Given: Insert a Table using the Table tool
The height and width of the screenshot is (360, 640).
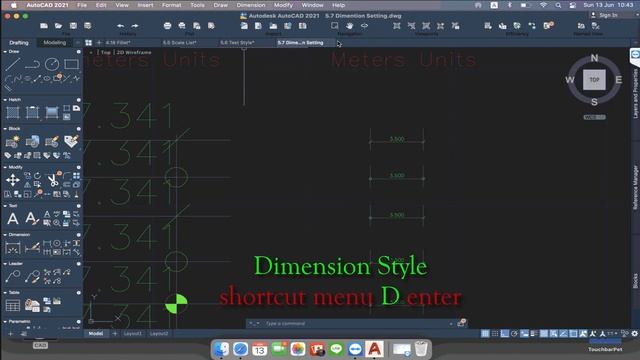Looking at the screenshot, I should [13, 305].
